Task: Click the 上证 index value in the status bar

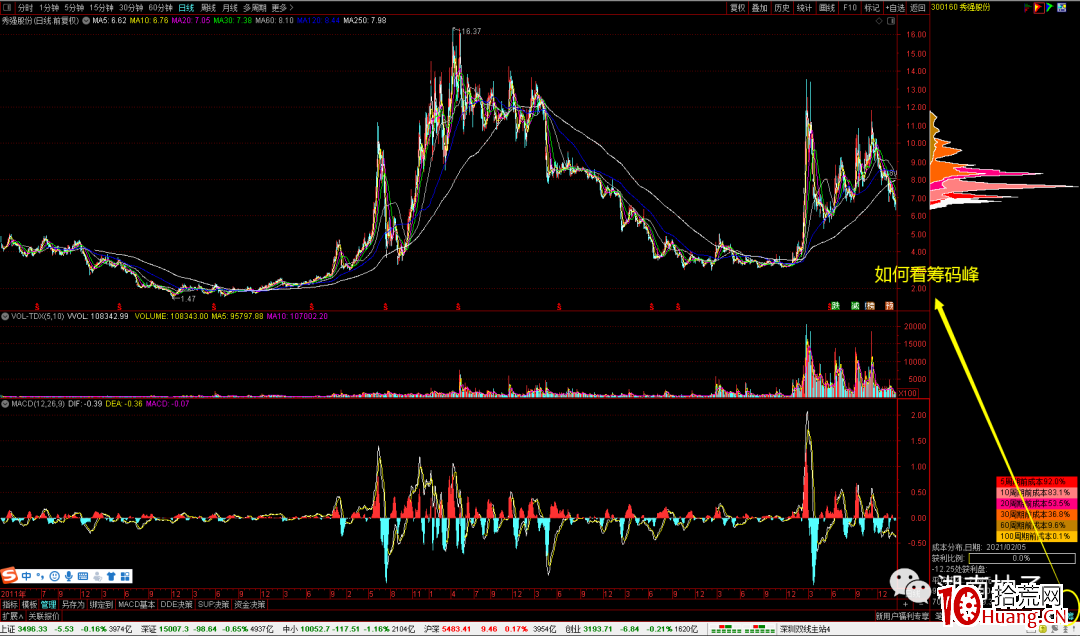Action: coord(32,629)
